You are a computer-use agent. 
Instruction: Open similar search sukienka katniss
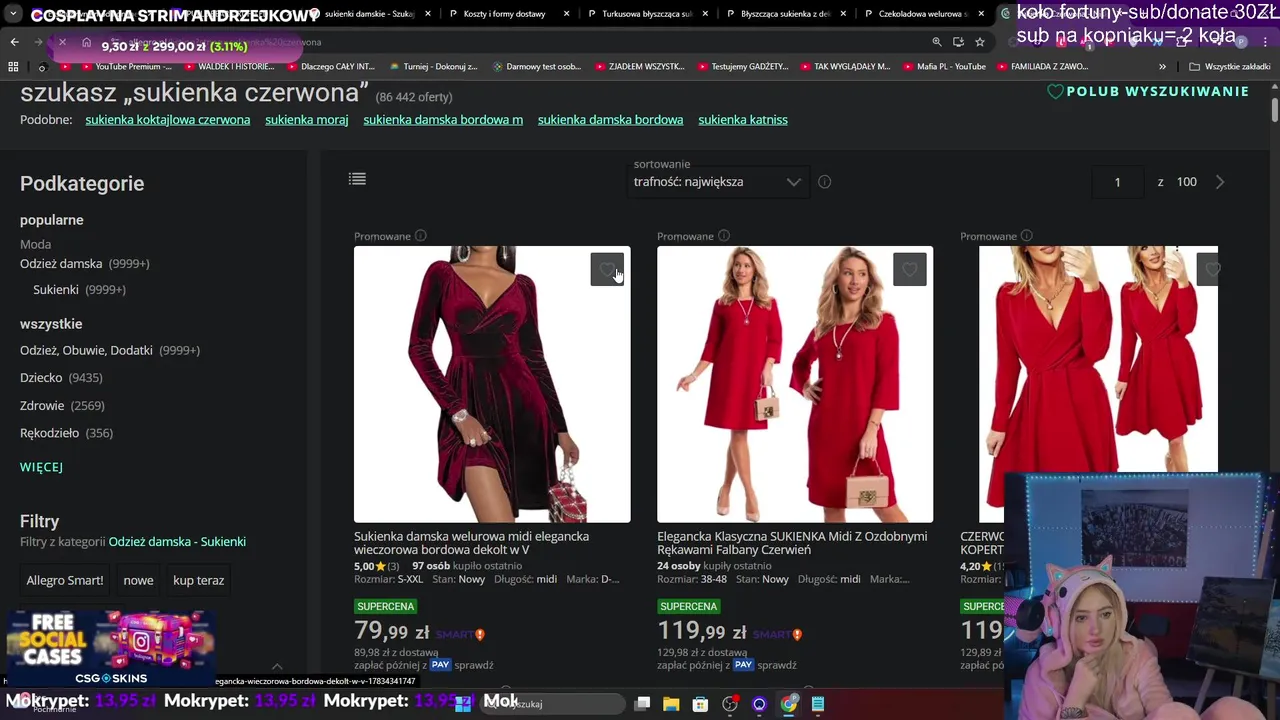coord(743,120)
